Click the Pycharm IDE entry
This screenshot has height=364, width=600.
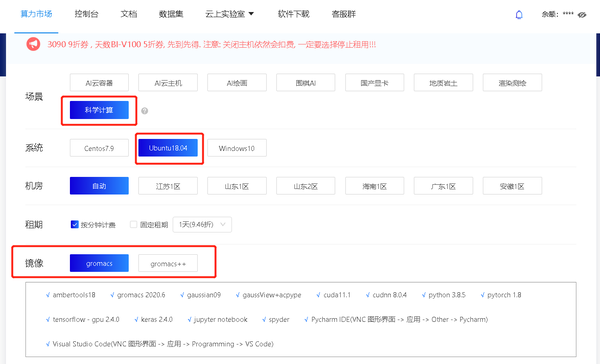tap(396, 319)
